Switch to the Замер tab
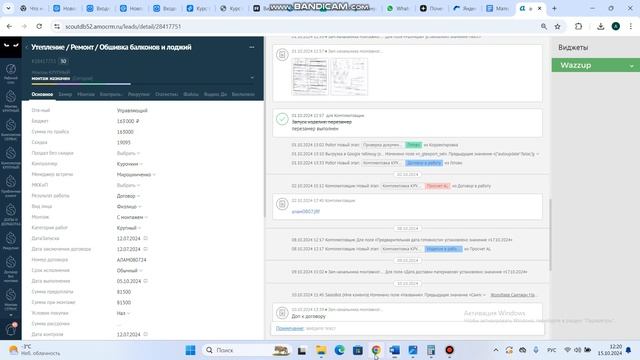640x360 pixels. [x=65, y=94]
